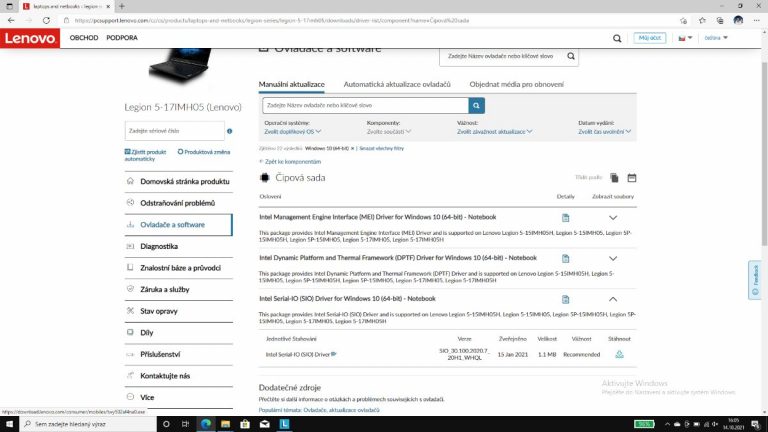Open details for Intel DPTF driver
This screenshot has height=432, width=768.
pos(566,258)
